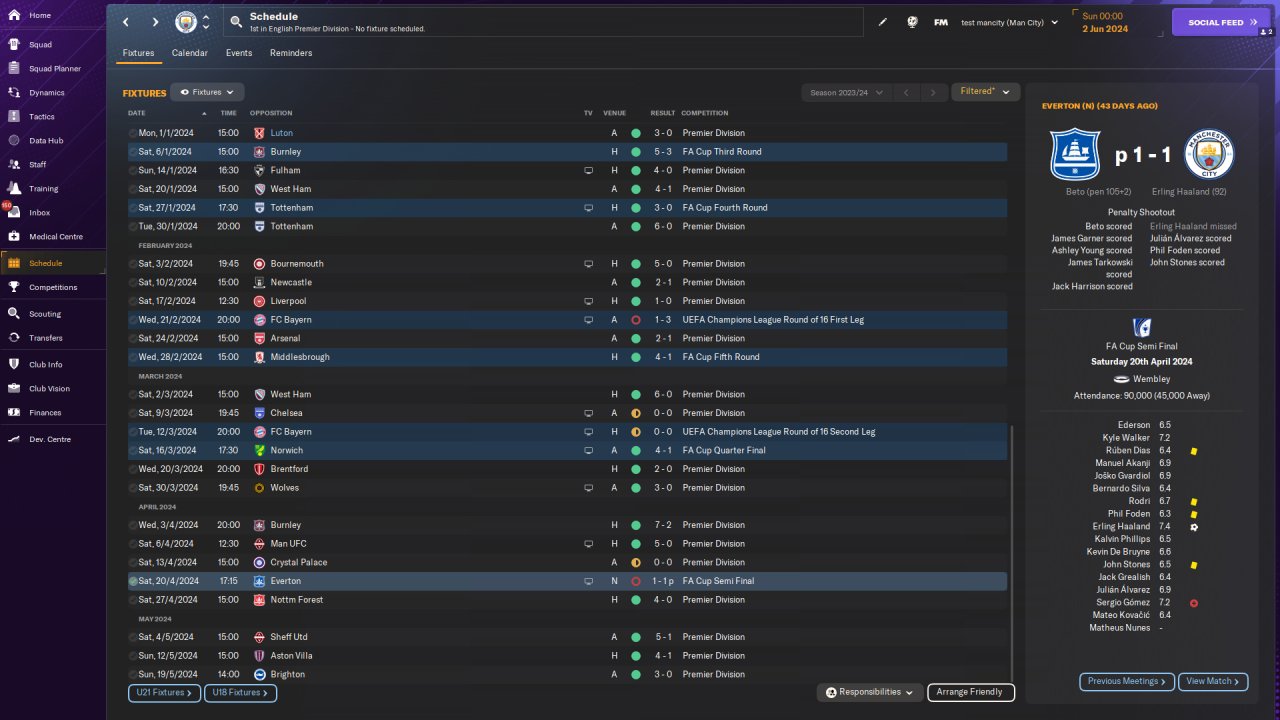Image resolution: width=1280 pixels, height=720 pixels.
Task: Open the Season 2023/24 dropdown
Action: (x=846, y=93)
